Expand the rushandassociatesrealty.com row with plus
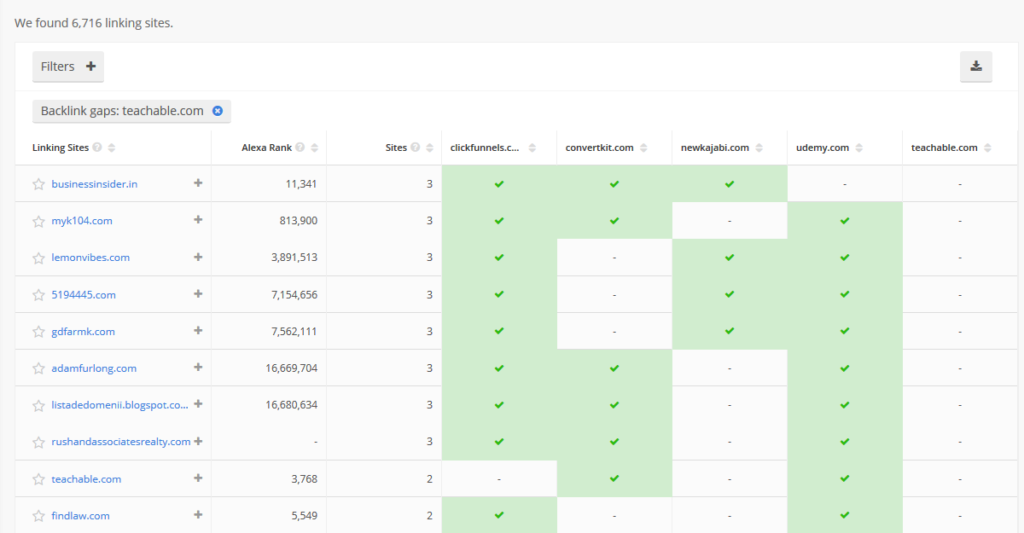Screen dimensions: 1024x533 coord(198,441)
